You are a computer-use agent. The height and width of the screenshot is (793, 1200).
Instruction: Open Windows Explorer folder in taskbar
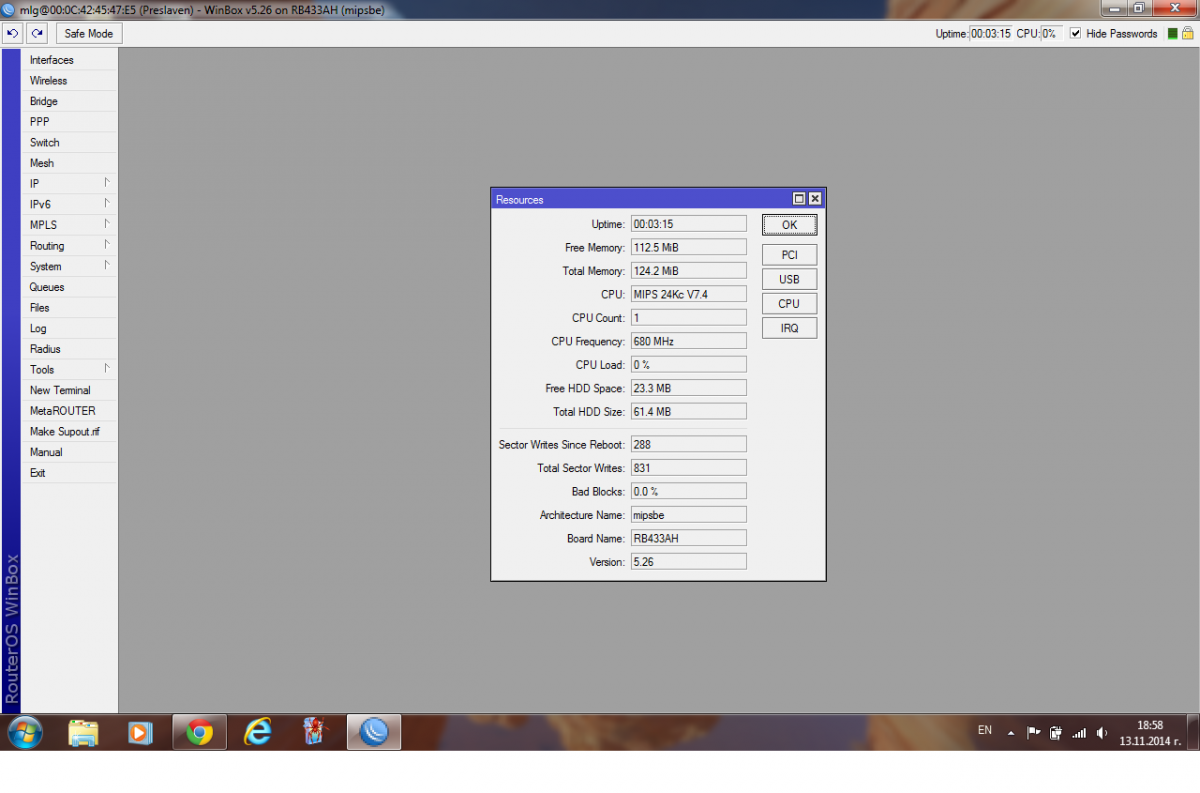(x=83, y=733)
